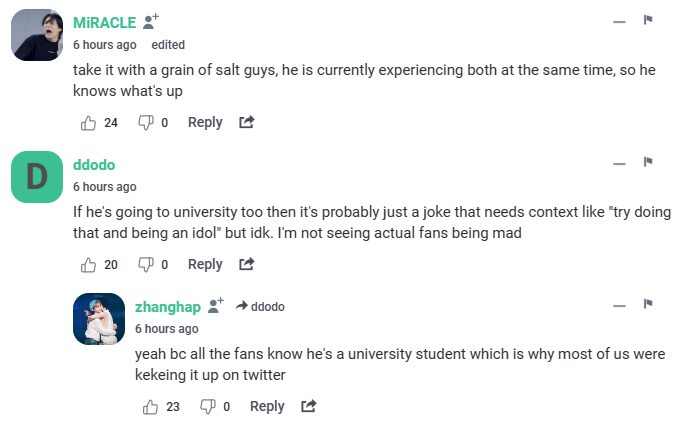This screenshot has width=681, height=423.
Task: Share zhanghap's reply
Action: 308,407
